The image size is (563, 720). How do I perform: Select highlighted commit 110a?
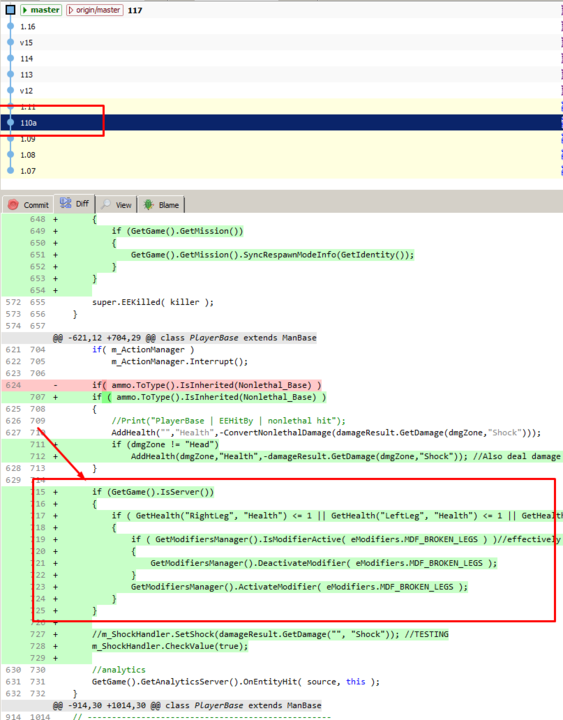pyautogui.click(x=281, y=123)
